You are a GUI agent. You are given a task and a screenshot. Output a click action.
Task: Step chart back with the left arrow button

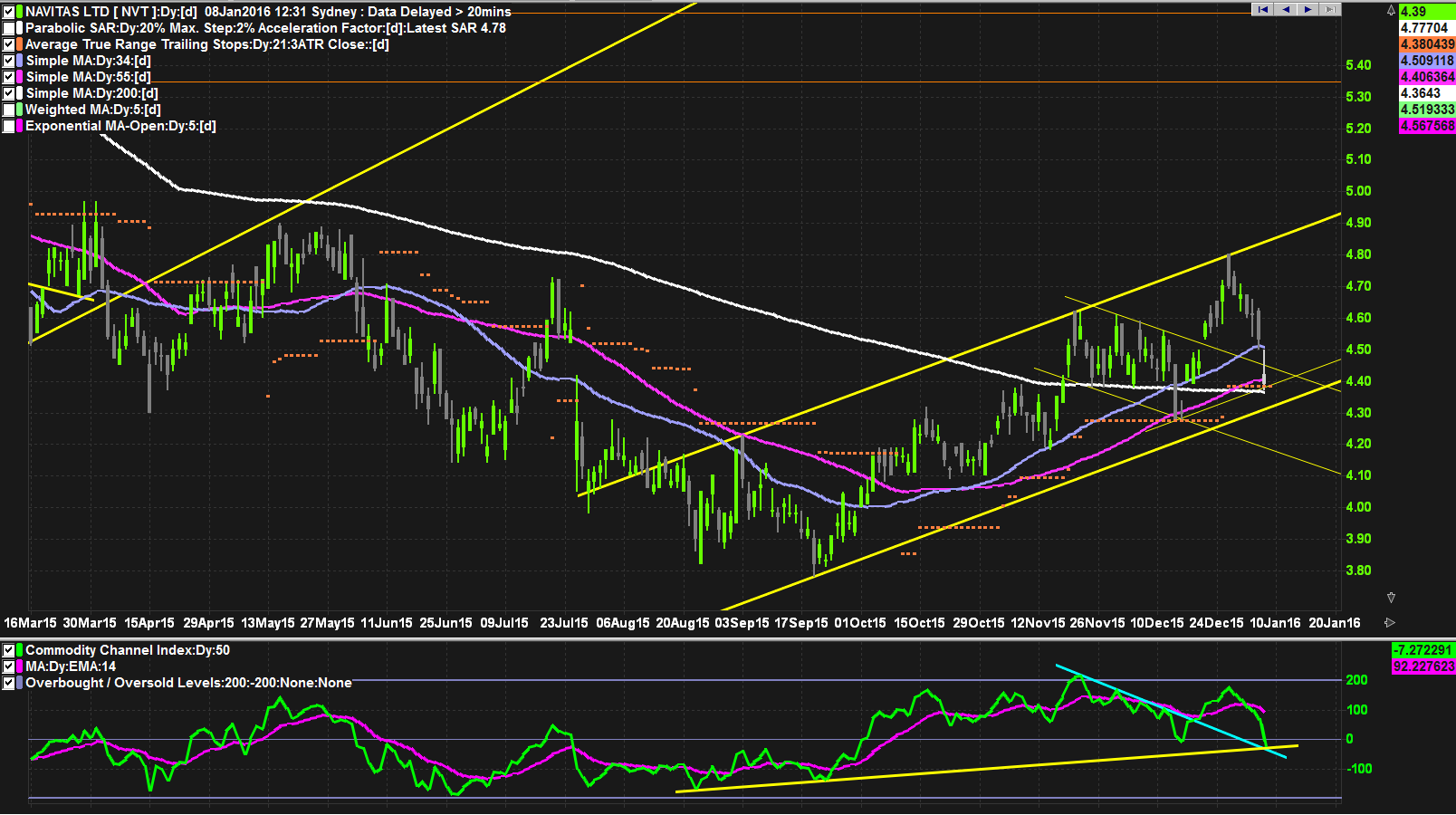tap(1285, 9)
